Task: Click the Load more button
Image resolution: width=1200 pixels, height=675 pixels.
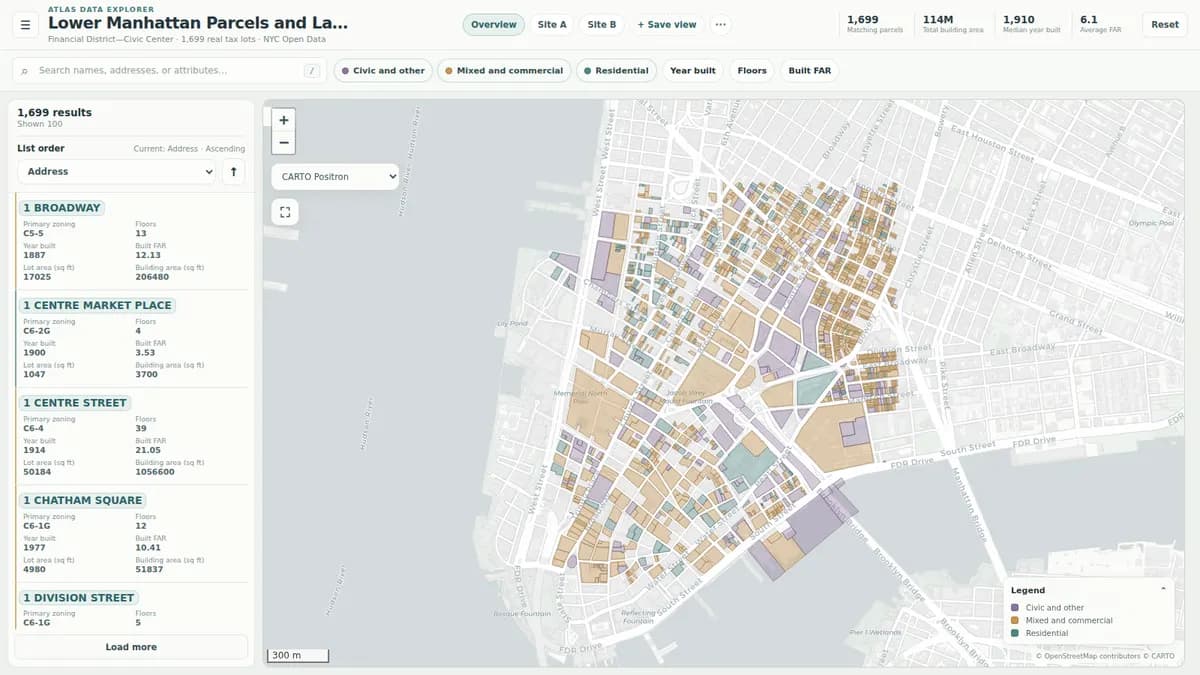Action: (x=131, y=647)
